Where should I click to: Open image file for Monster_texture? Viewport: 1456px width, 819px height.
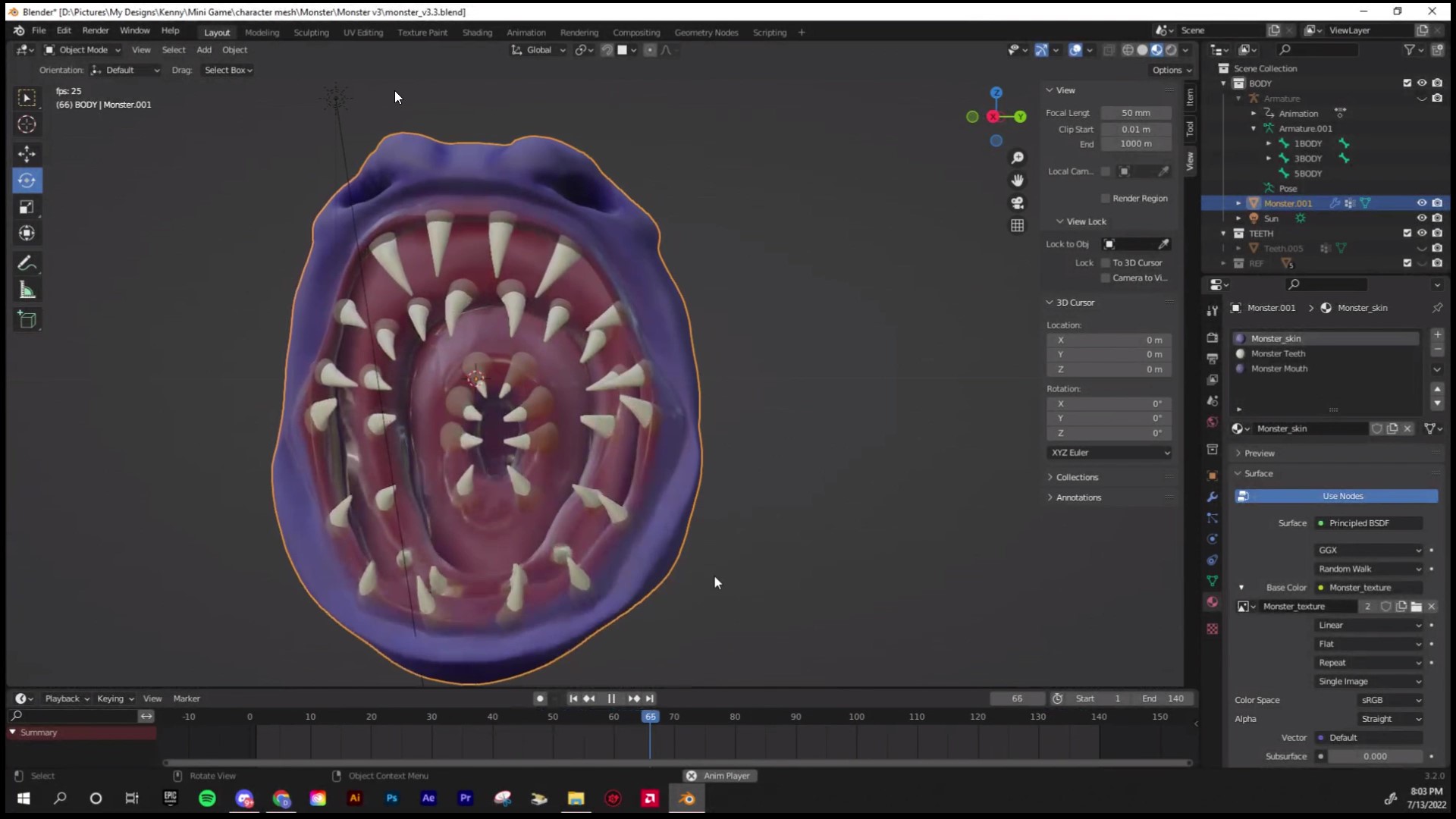1416,607
